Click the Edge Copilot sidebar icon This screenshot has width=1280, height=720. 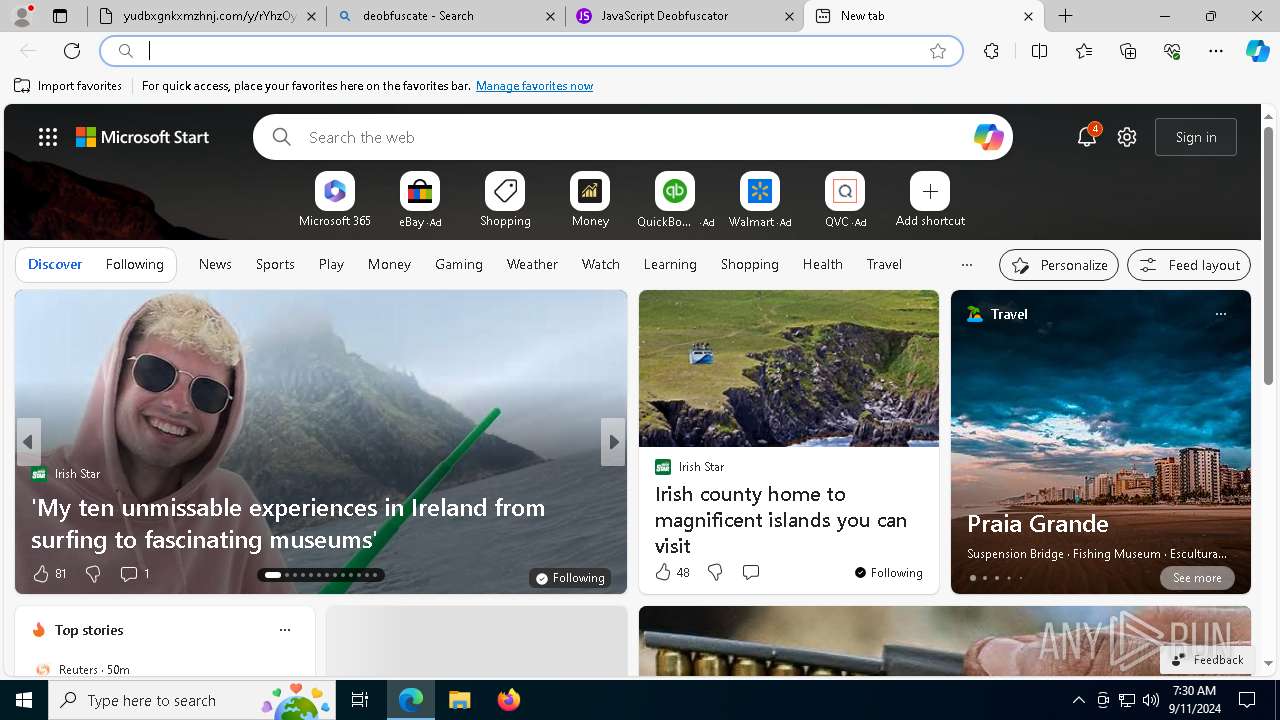pyautogui.click(x=1257, y=51)
